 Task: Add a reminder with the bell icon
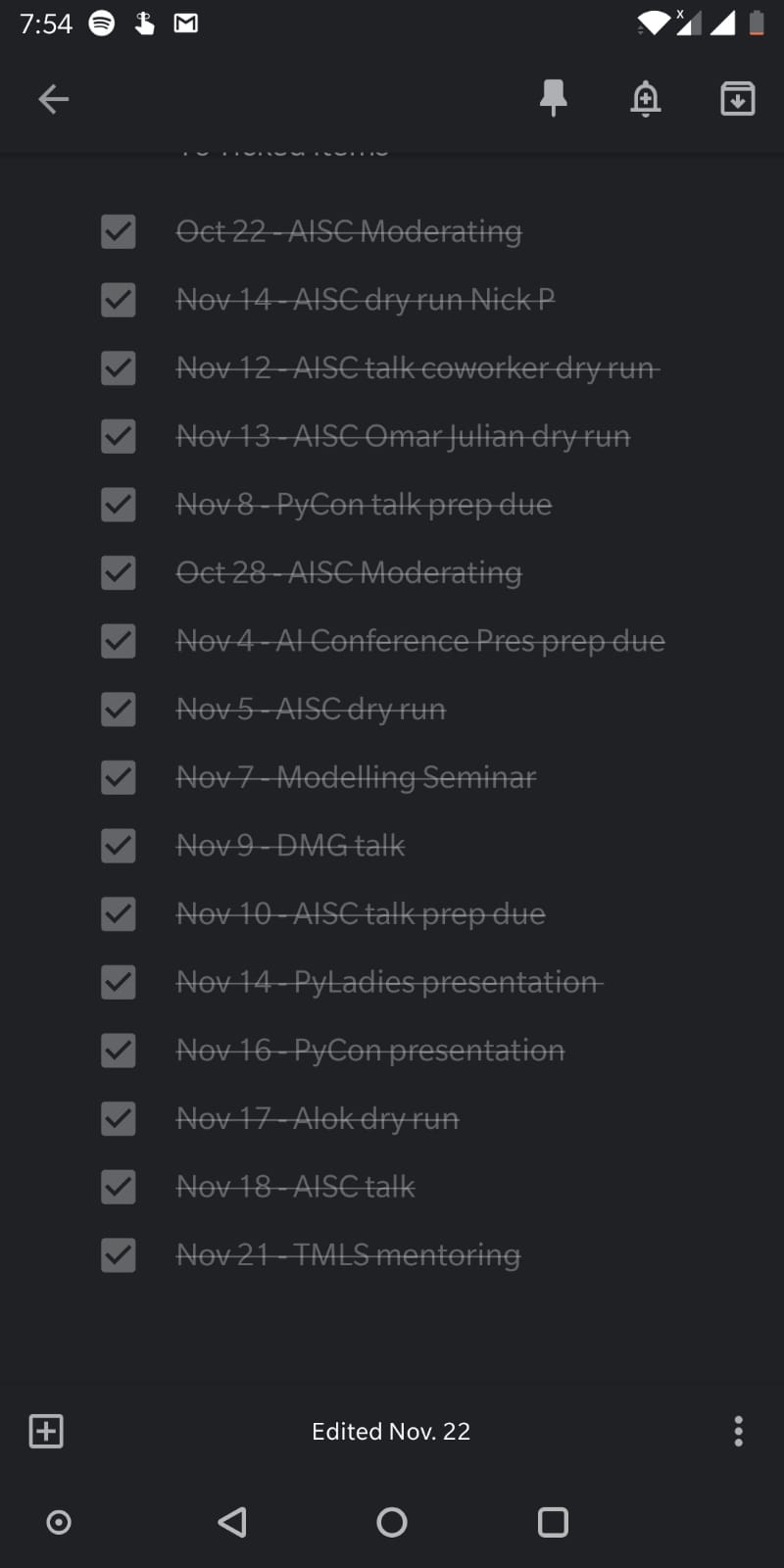click(x=646, y=99)
